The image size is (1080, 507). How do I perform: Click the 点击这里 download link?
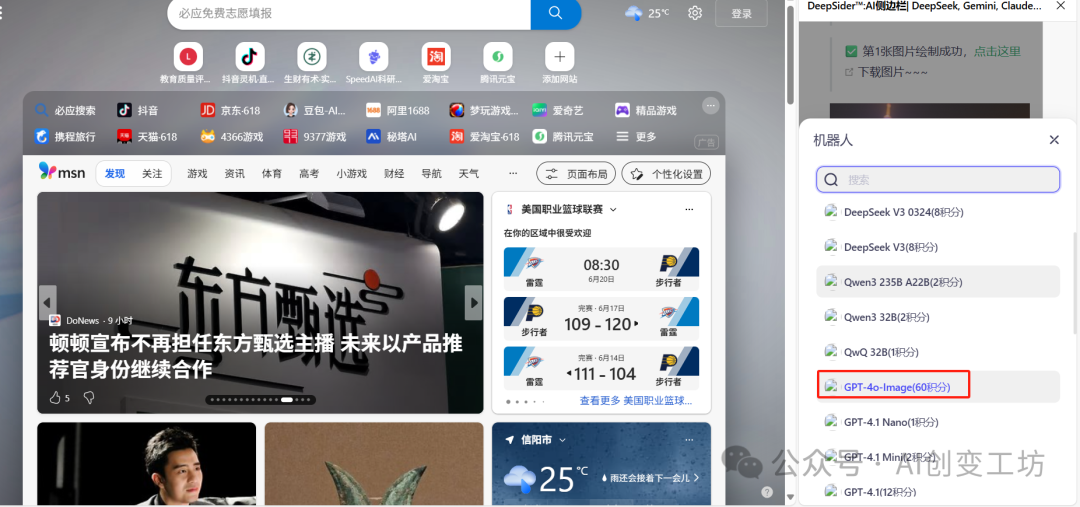point(997,51)
